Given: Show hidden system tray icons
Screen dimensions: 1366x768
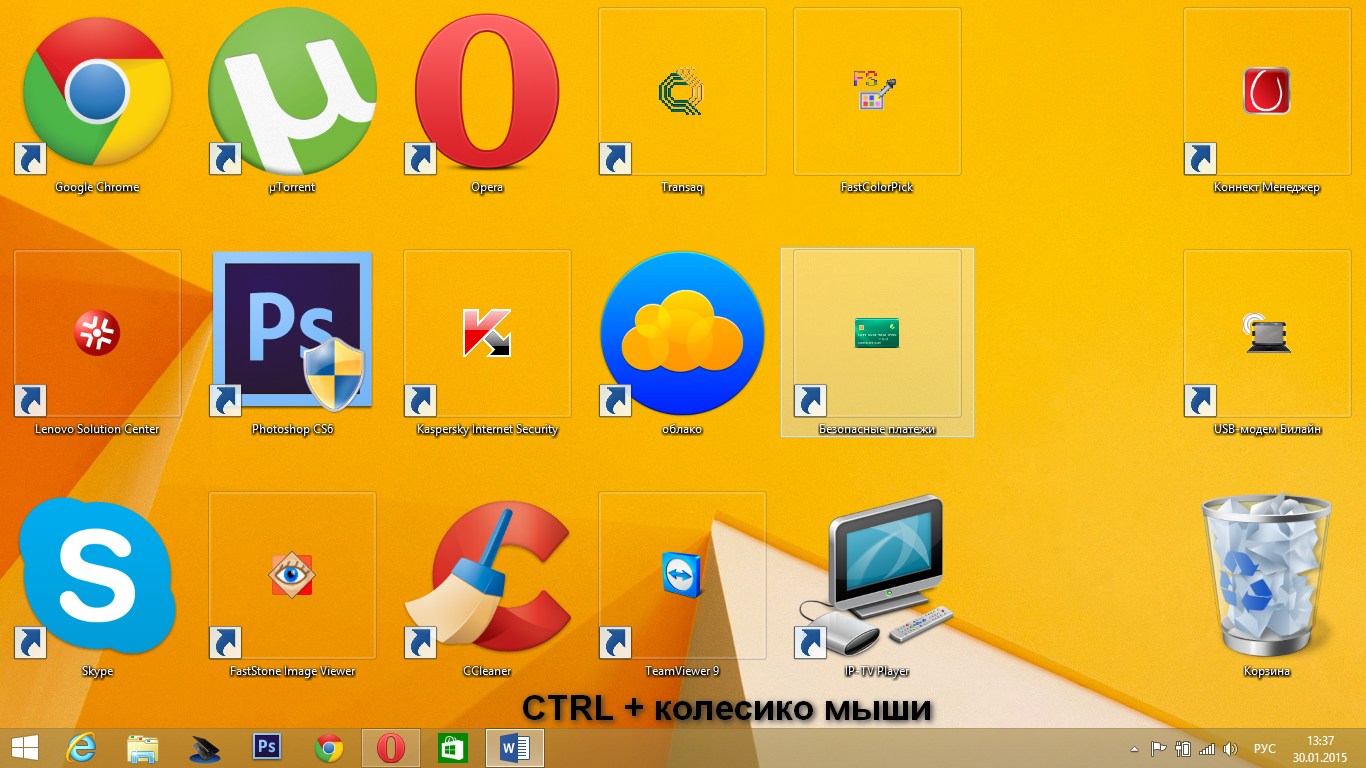Looking at the screenshot, I should [x=1134, y=749].
